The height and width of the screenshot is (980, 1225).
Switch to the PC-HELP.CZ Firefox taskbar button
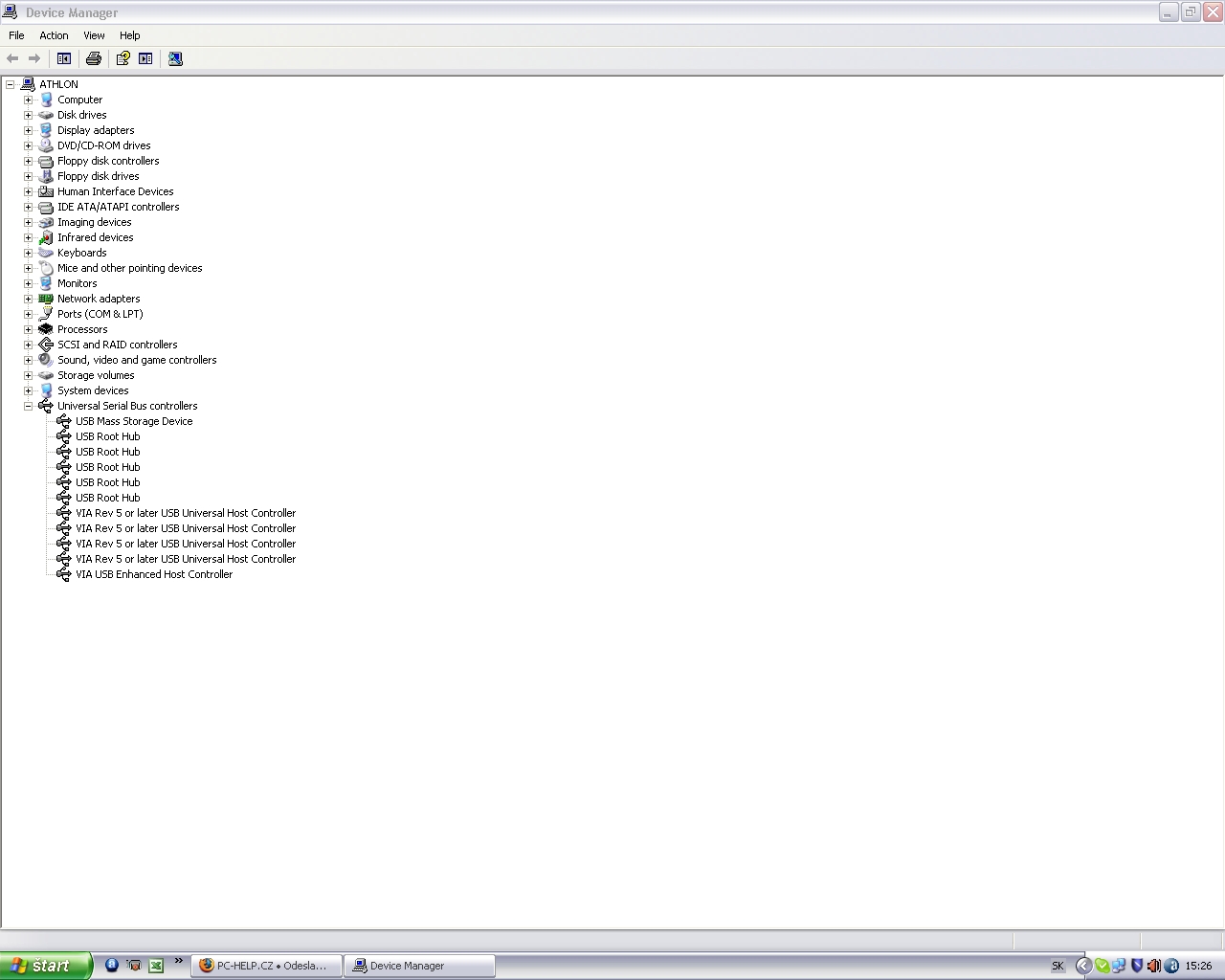click(267, 966)
